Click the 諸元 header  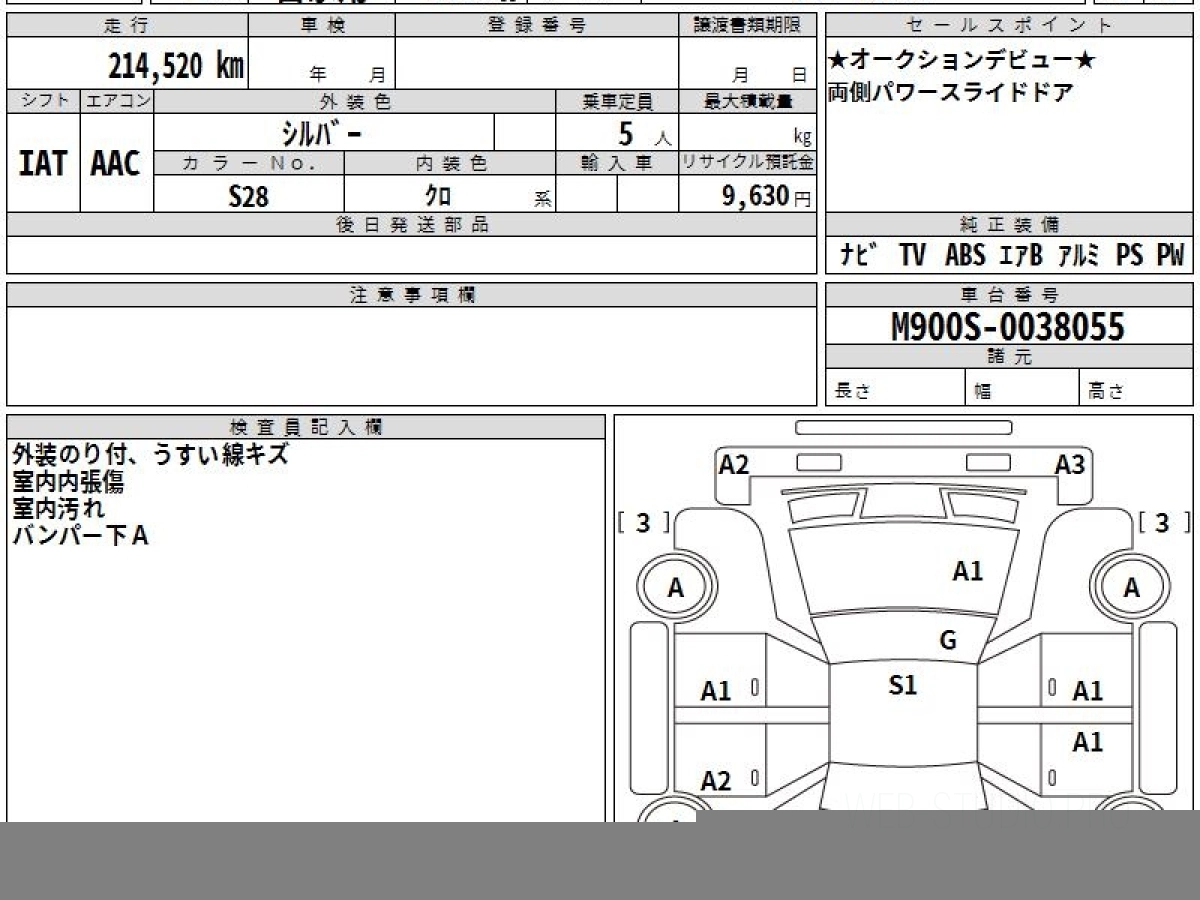point(1009,357)
